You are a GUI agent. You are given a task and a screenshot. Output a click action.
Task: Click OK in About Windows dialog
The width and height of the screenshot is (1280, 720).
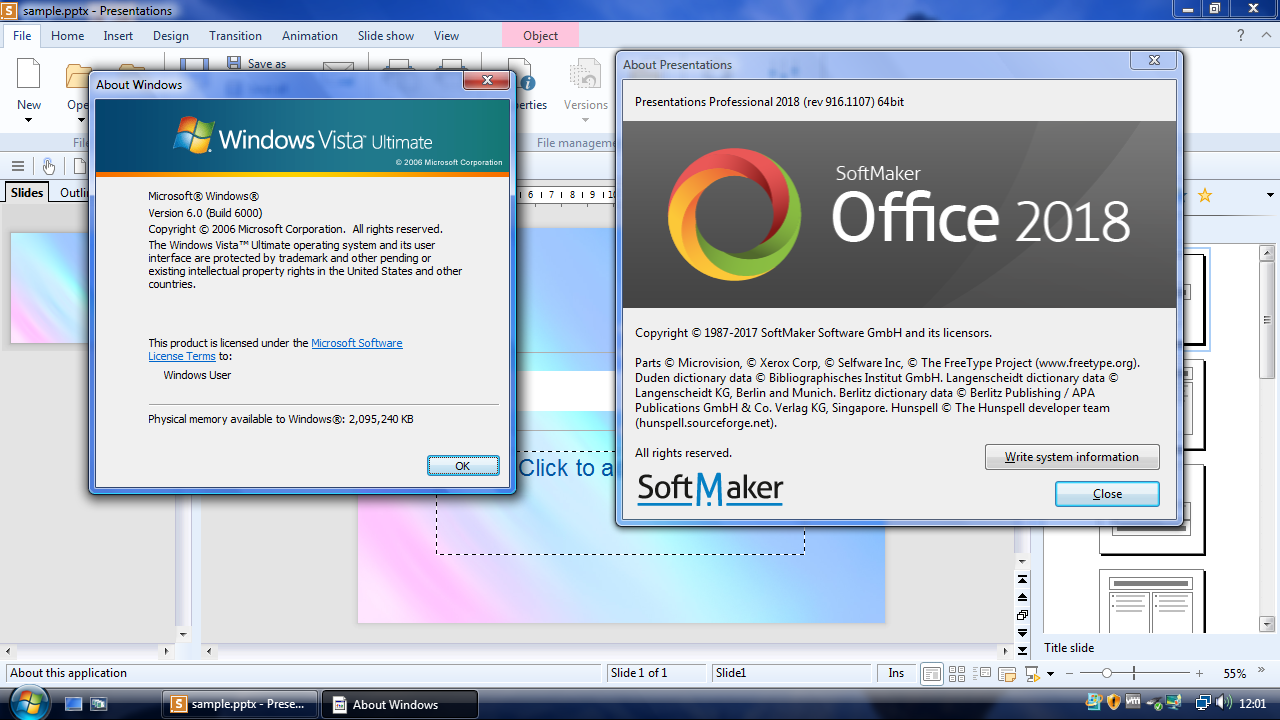(463, 466)
